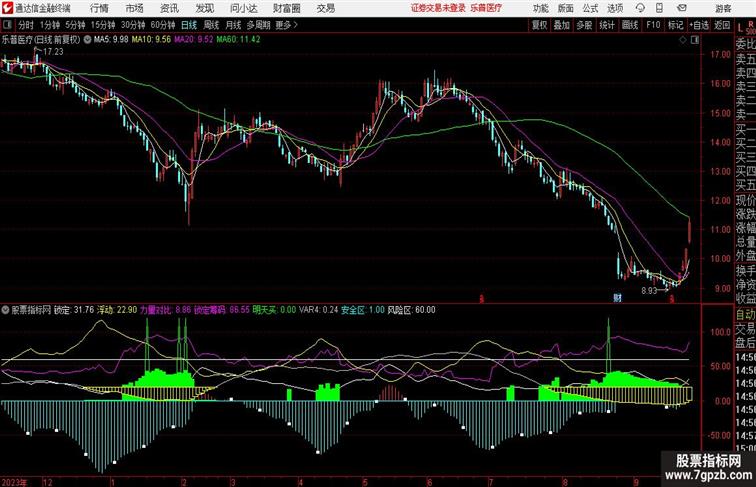Click the 多股 multi-stock button
Screen dimensions: 756x487
point(584,25)
